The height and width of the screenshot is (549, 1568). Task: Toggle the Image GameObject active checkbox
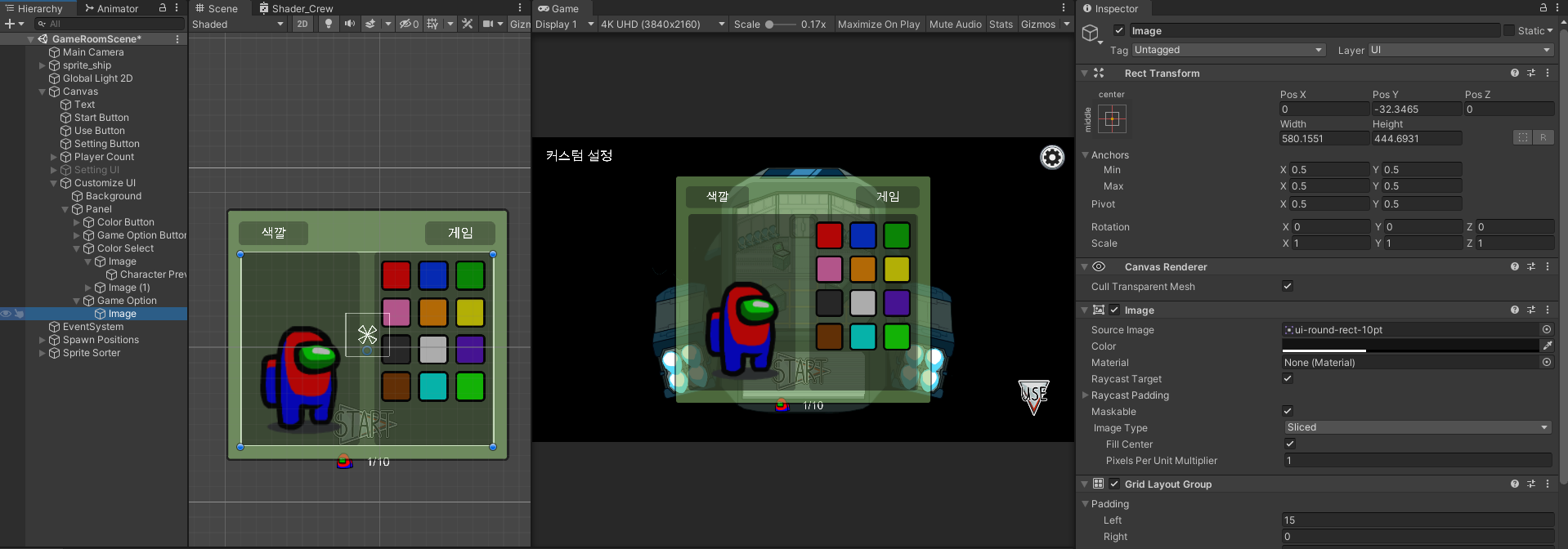1119,30
